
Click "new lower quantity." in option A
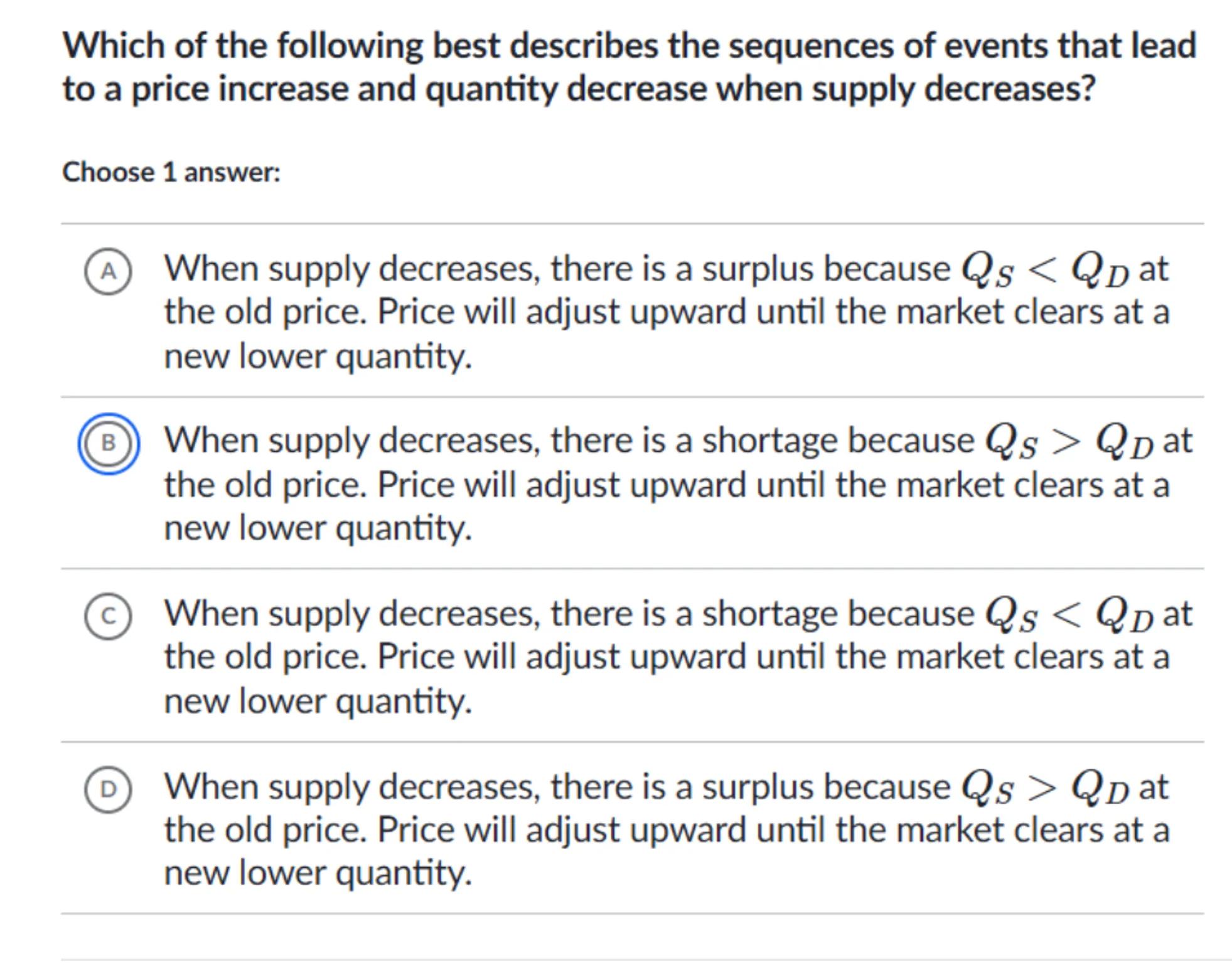pos(318,357)
